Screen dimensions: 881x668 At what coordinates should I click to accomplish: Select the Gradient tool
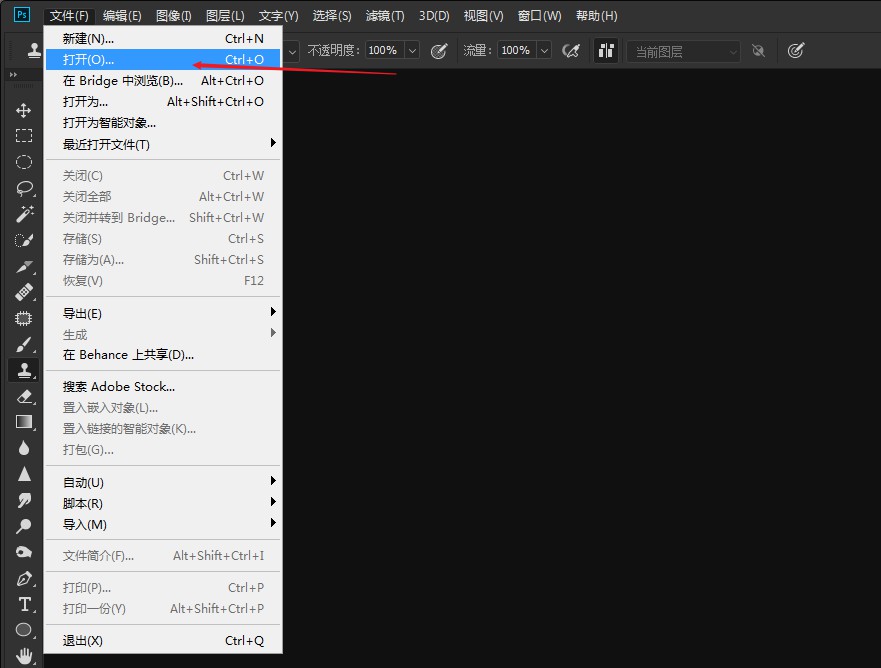pyautogui.click(x=24, y=422)
